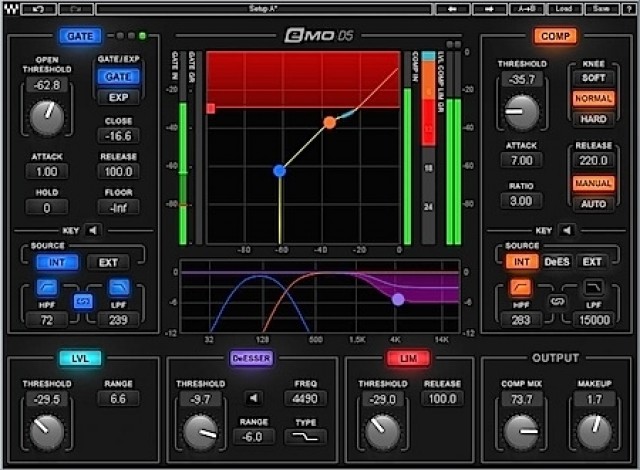Set compressor knee to SOFT

click(x=593, y=78)
